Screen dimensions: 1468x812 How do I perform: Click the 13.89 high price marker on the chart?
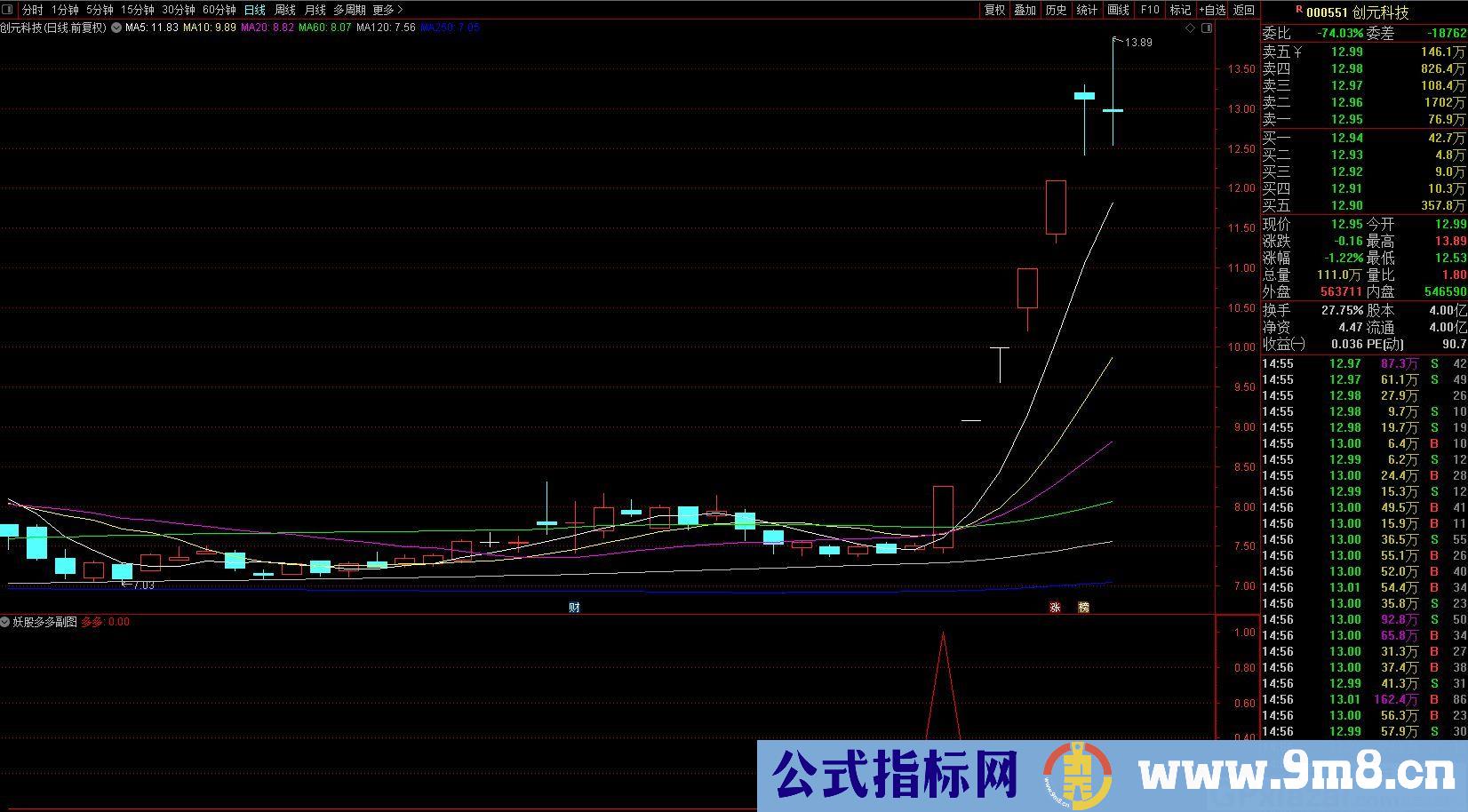(1137, 43)
